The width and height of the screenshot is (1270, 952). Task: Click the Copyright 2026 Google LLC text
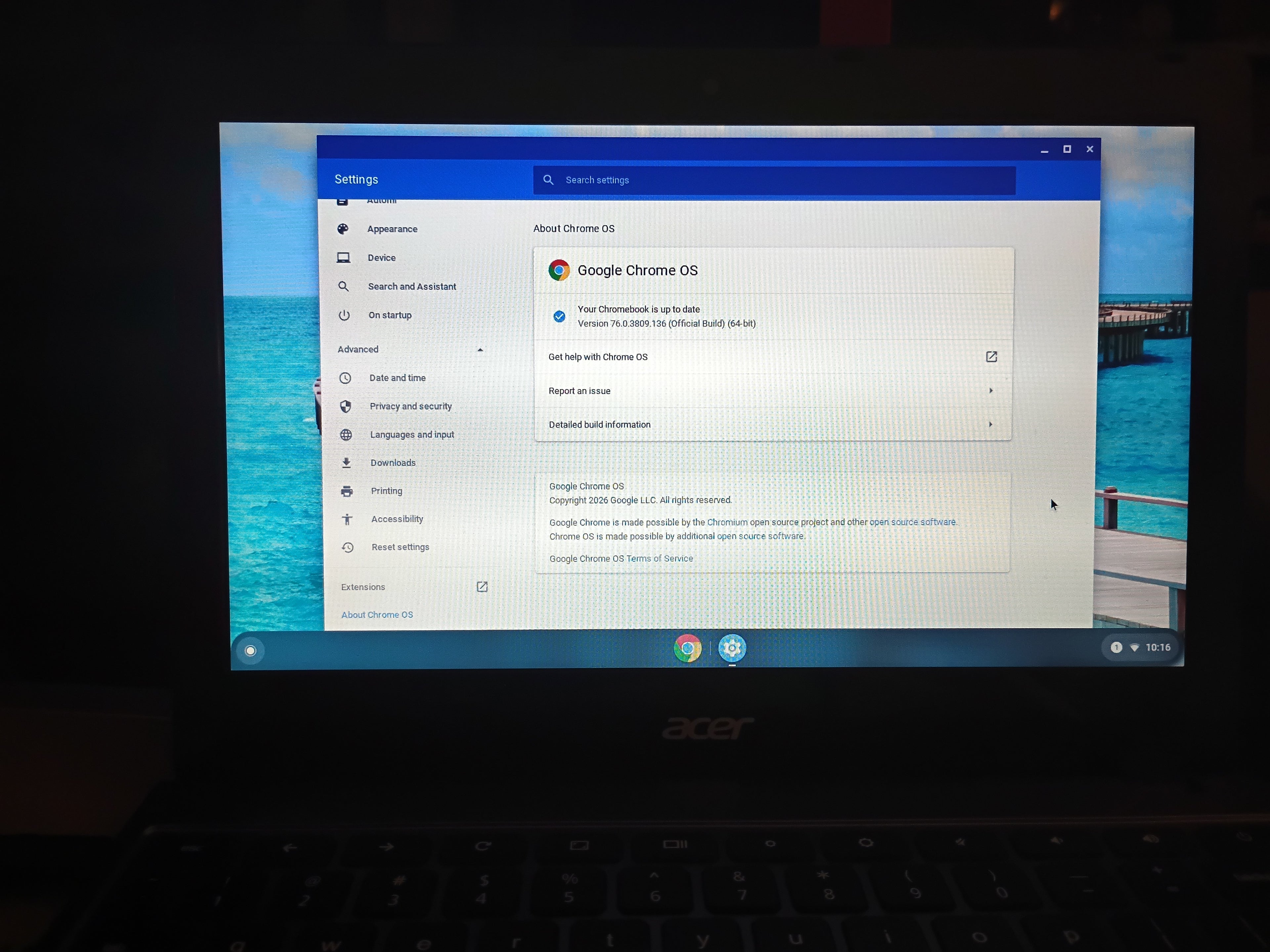640,500
